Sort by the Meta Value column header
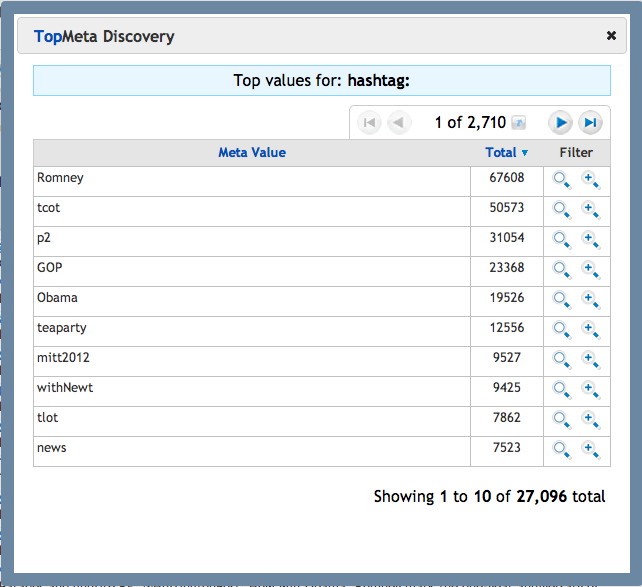Viewport: 642px width, 587px height. [252, 152]
